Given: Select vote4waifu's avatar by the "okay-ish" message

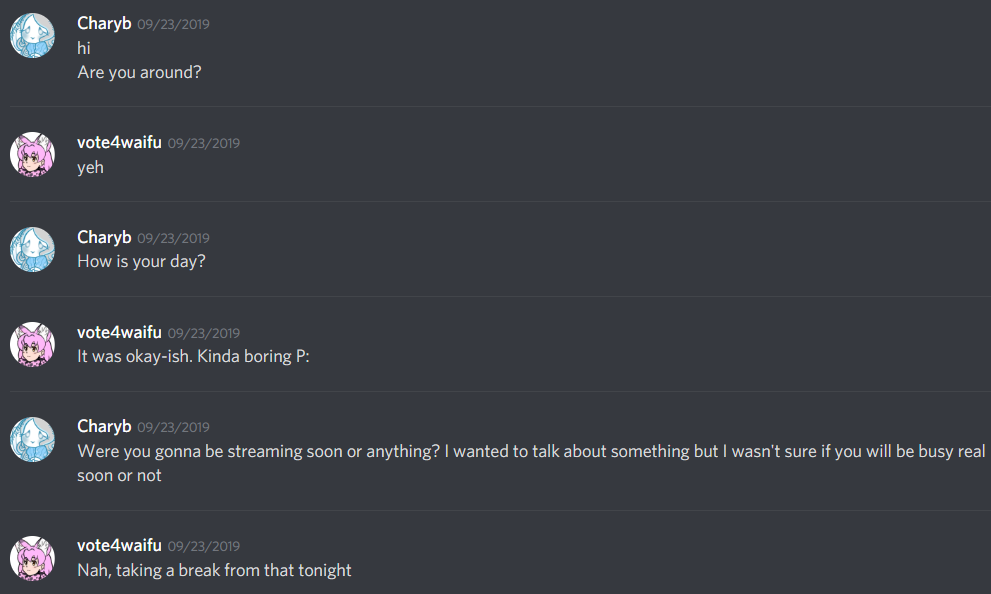Looking at the screenshot, I should 32,345.
